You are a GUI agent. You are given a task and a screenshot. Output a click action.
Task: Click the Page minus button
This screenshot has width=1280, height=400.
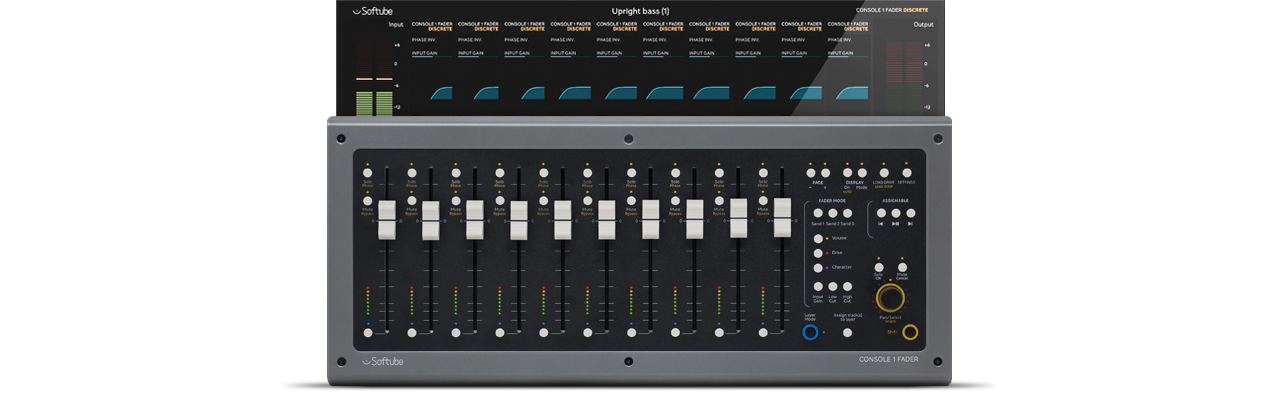(x=811, y=173)
